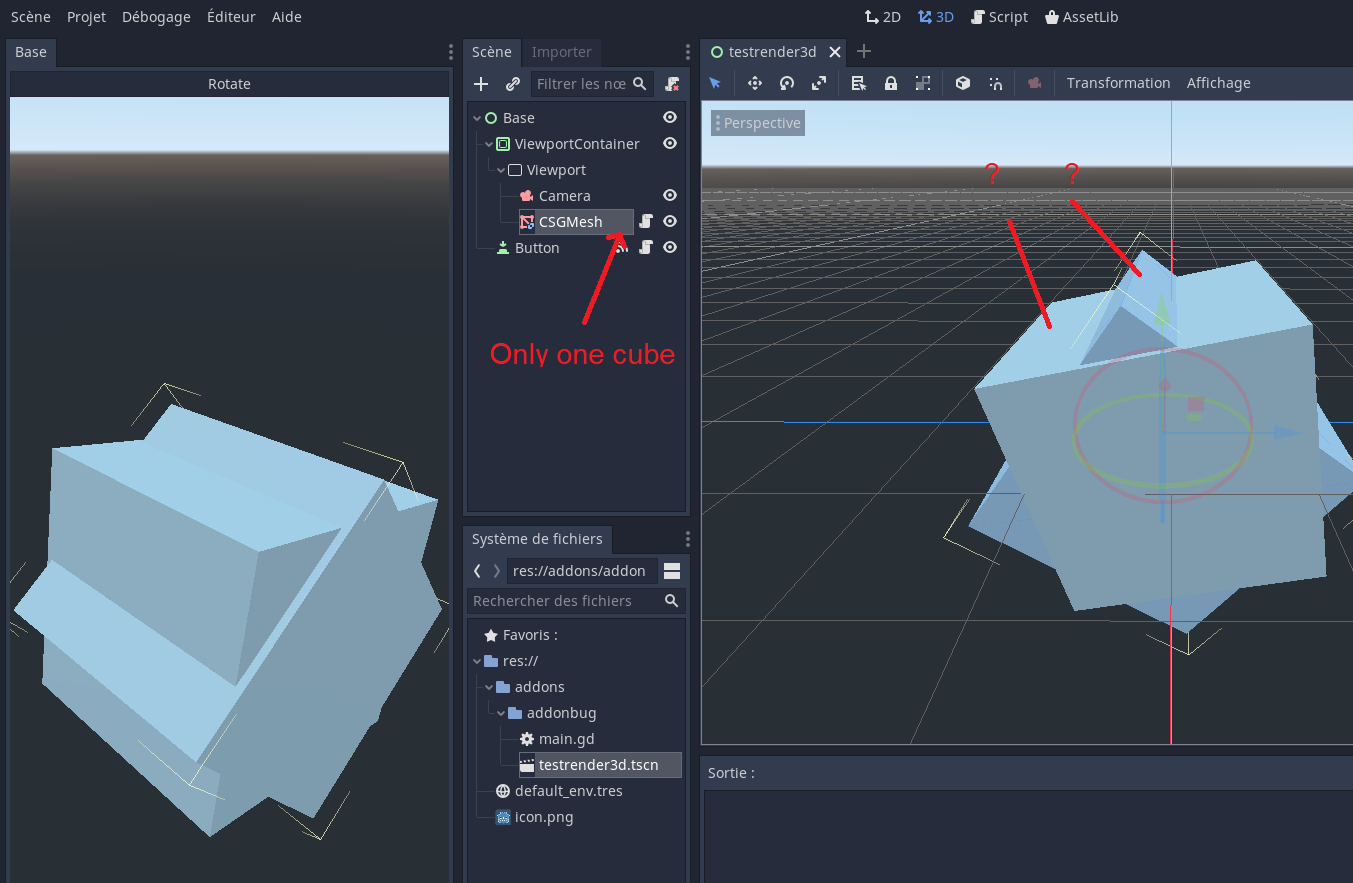Click the group-children unselectable icon
Viewport: 1353px width, 883px height.
923,83
